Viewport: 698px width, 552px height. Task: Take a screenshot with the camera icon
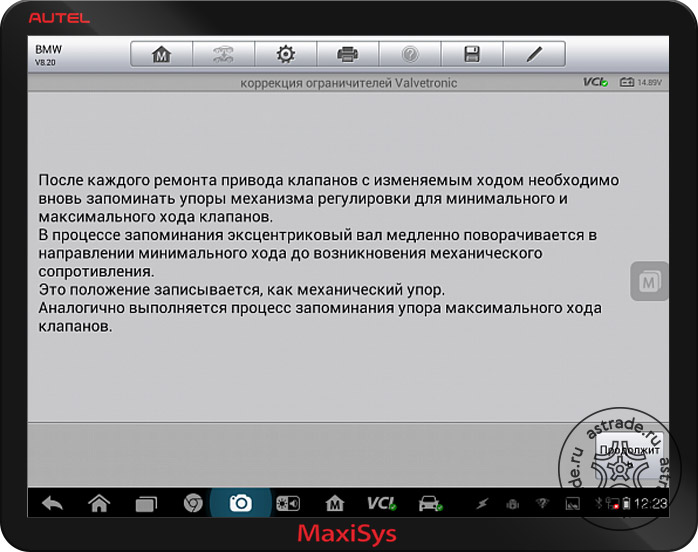point(240,503)
